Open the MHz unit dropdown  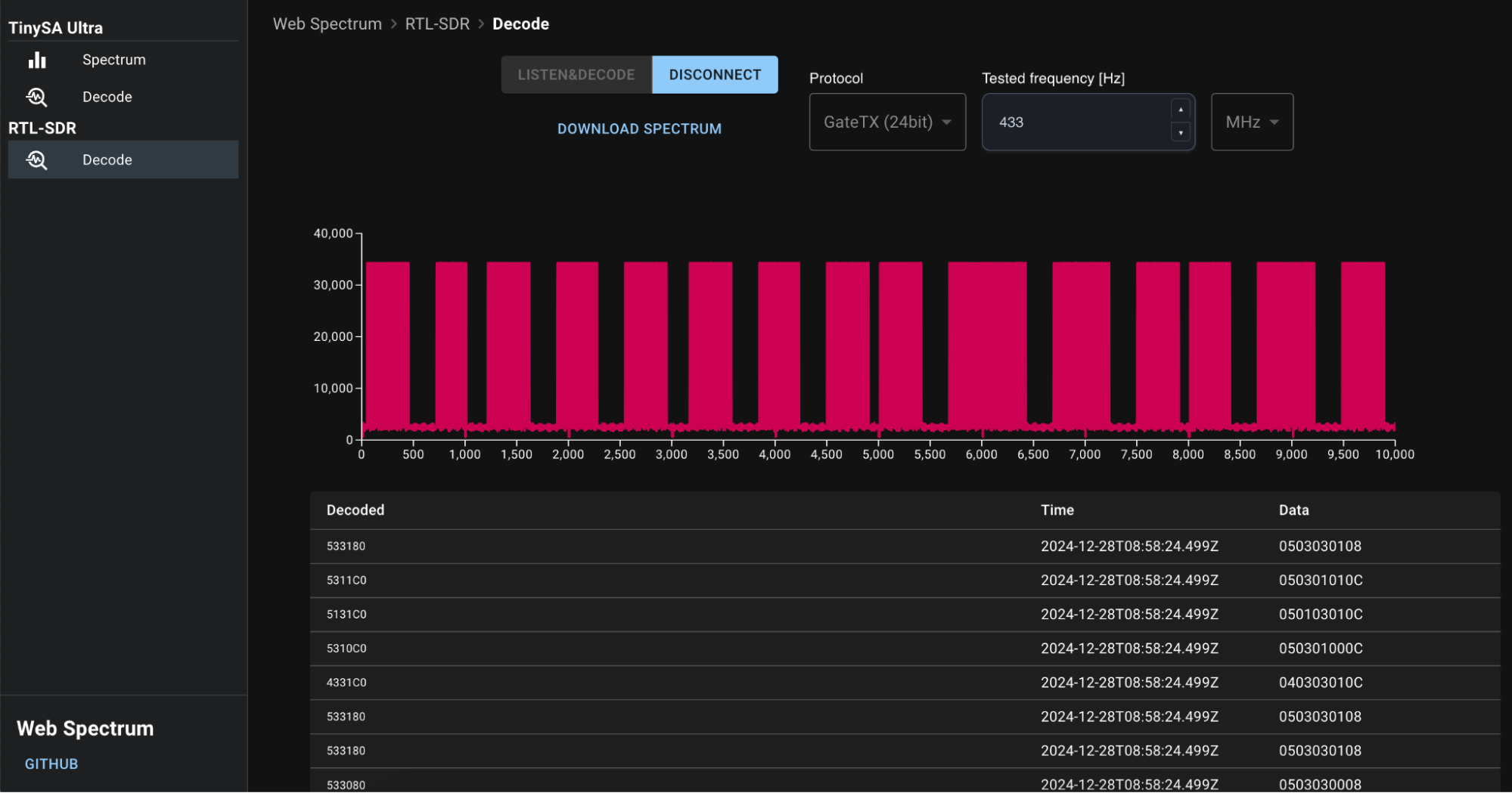pos(1252,122)
